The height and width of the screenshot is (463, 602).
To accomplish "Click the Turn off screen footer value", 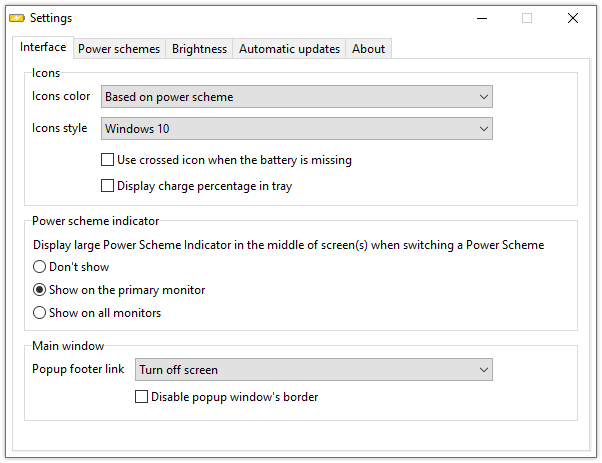I will (x=179, y=370).
